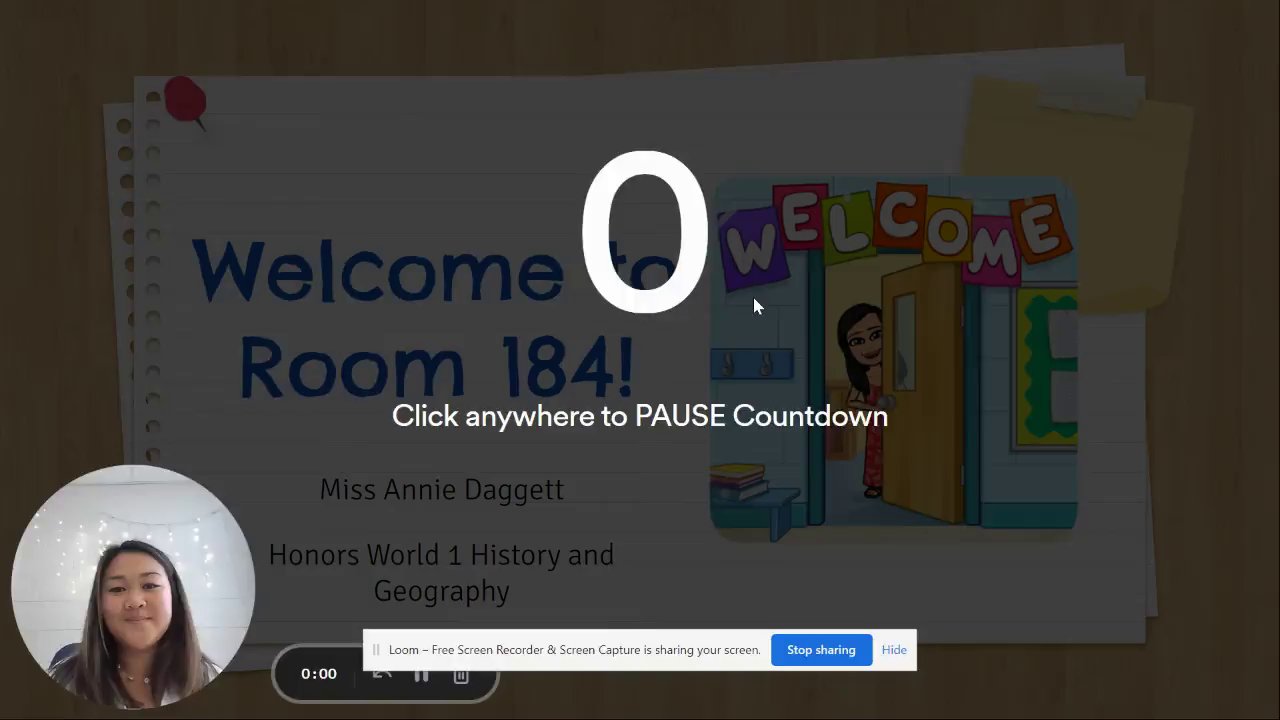Restart recording using the undo arrow icon
Image resolution: width=1280 pixels, height=720 pixels.
click(x=381, y=675)
